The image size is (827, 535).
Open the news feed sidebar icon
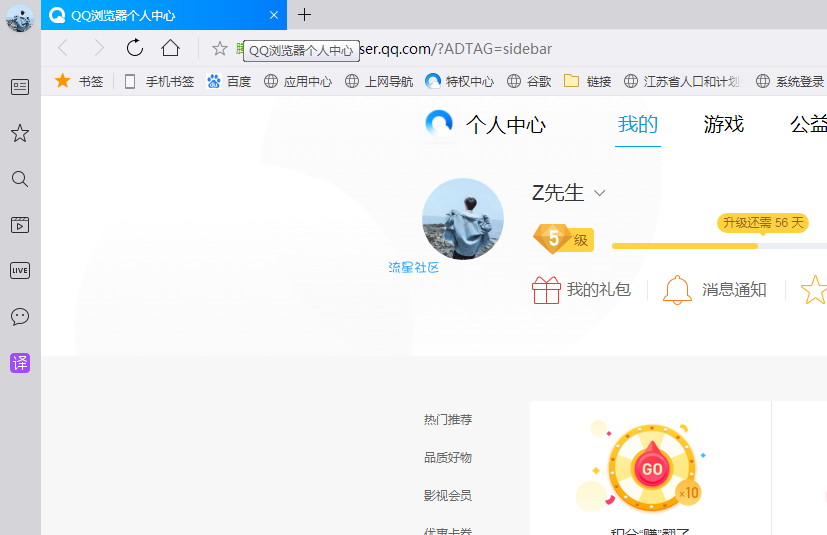click(x=20, y=87)
